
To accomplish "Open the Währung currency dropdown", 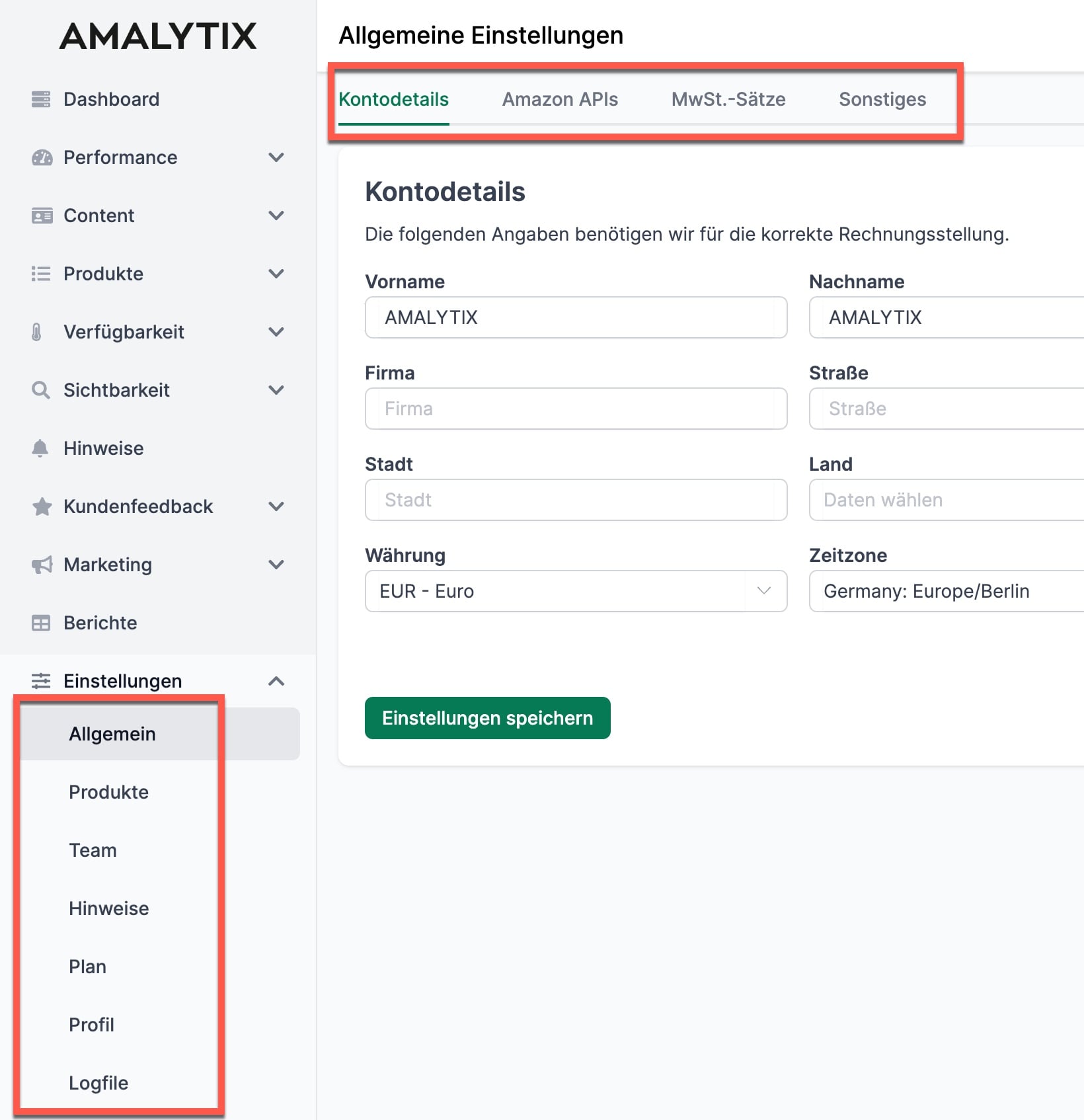I will tap(576, 591).
